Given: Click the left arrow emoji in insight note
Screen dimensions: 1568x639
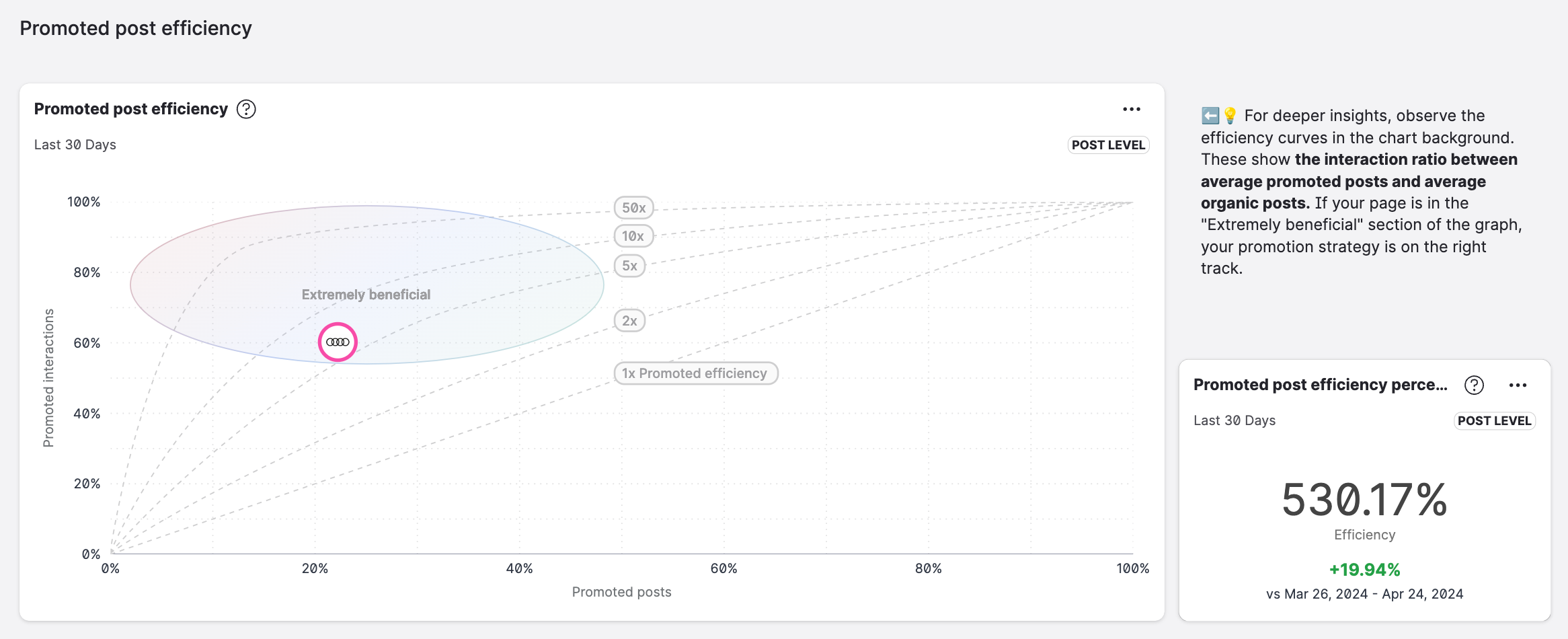Looking at the screenshot, I should (x=1210, y=116).
